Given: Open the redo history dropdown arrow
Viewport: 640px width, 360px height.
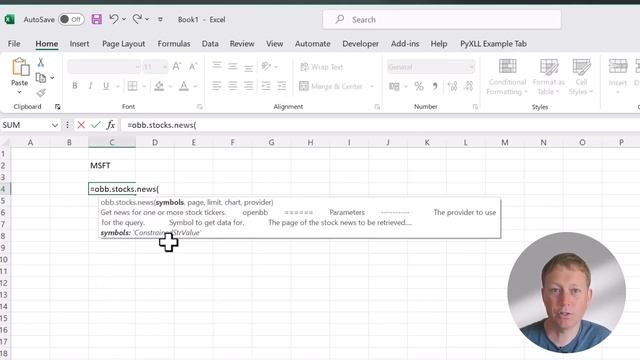Looking at the screenshot, I should point(147,19).
